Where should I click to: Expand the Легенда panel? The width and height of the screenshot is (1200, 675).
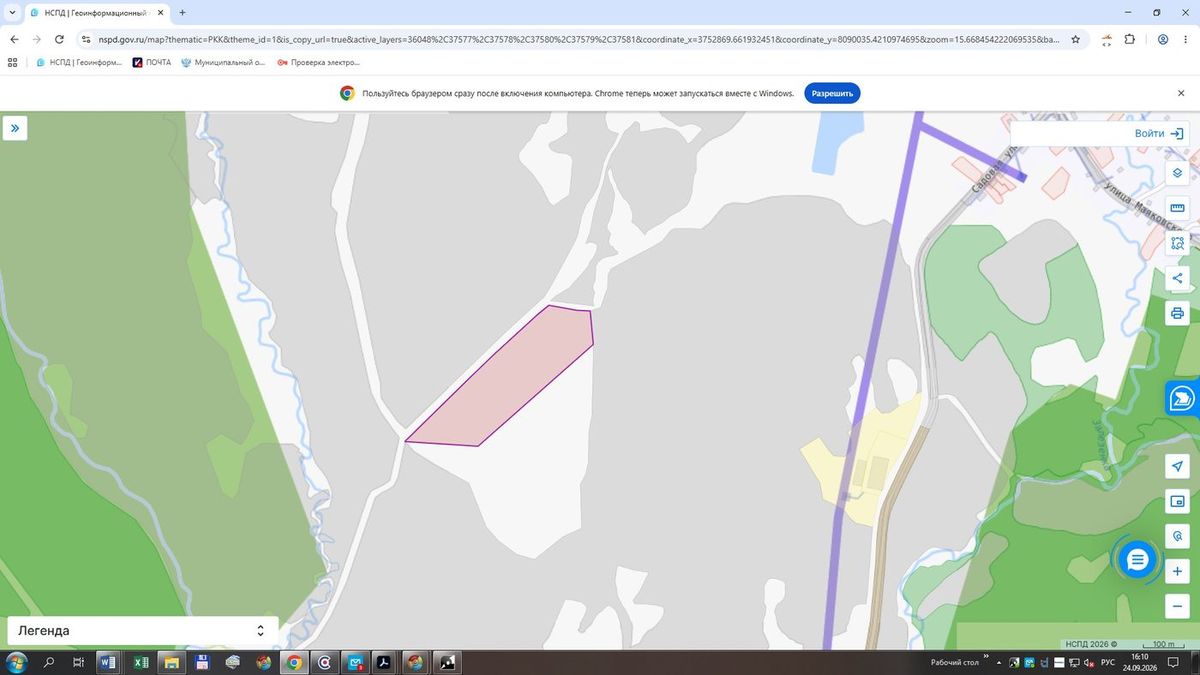(x=143, y=631)
